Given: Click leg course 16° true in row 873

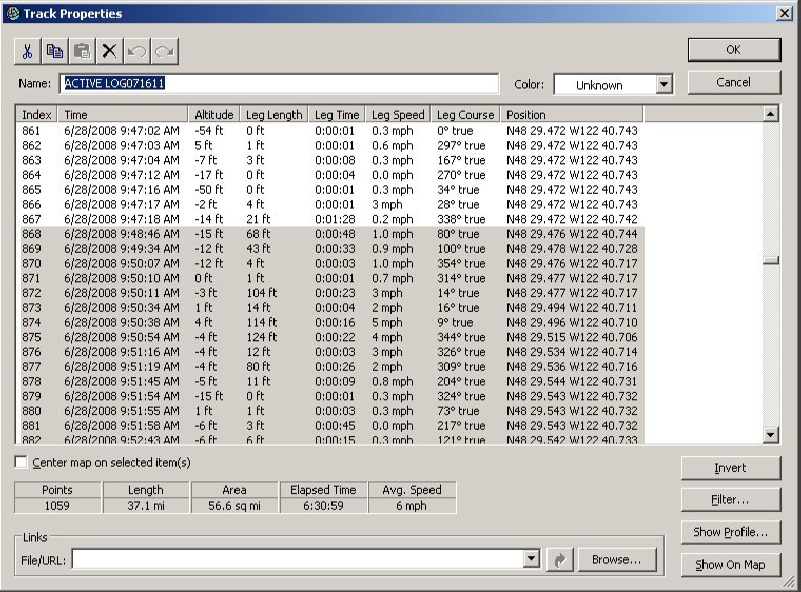Looking at the screenshot, I should tap(458, 308).
